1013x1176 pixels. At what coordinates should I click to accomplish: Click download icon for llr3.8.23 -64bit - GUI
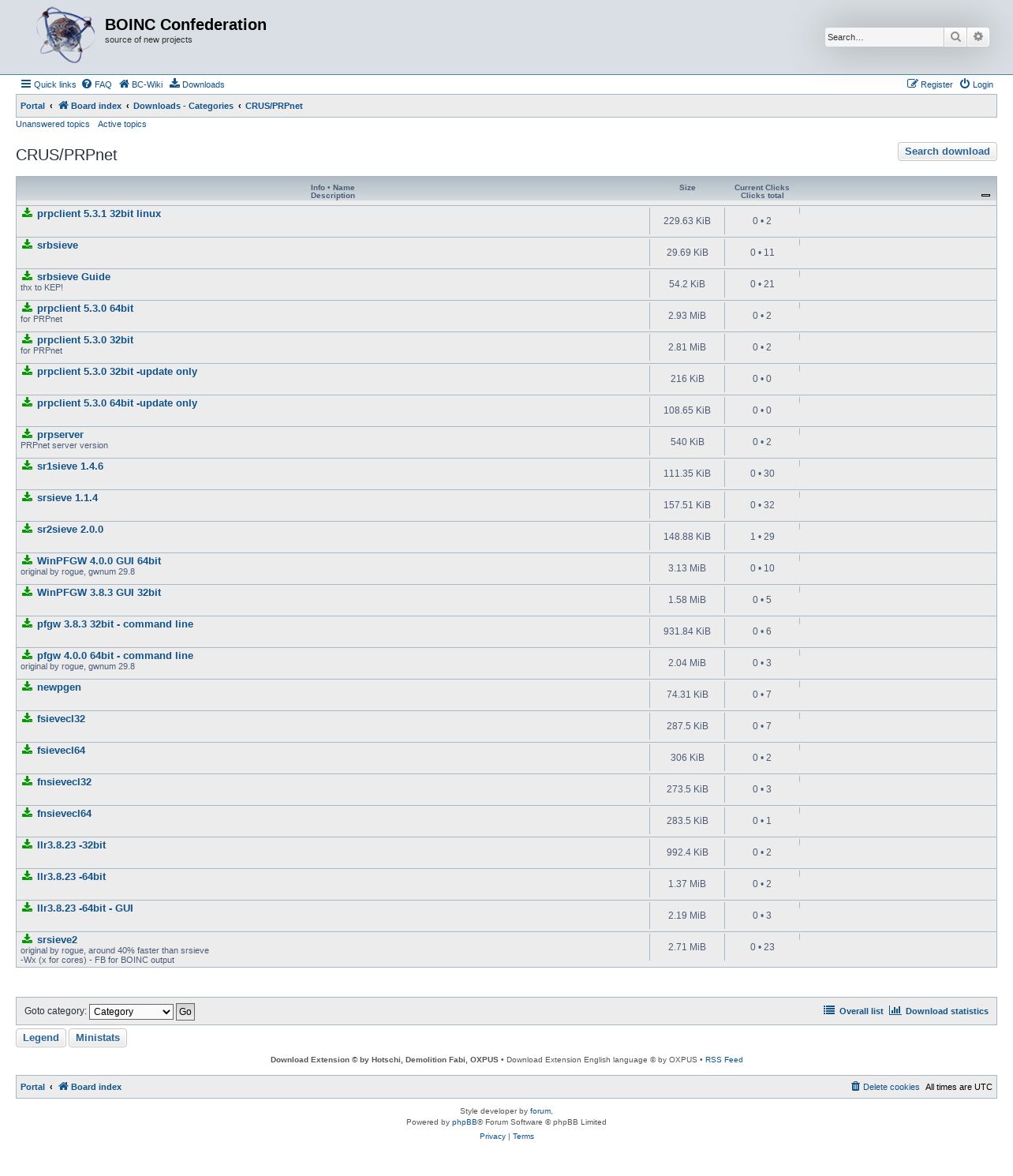coord(27,908)
